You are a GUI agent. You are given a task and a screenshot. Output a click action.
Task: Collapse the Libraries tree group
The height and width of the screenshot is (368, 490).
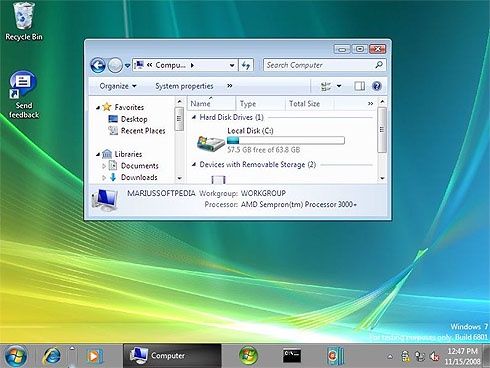click(98, 154)
